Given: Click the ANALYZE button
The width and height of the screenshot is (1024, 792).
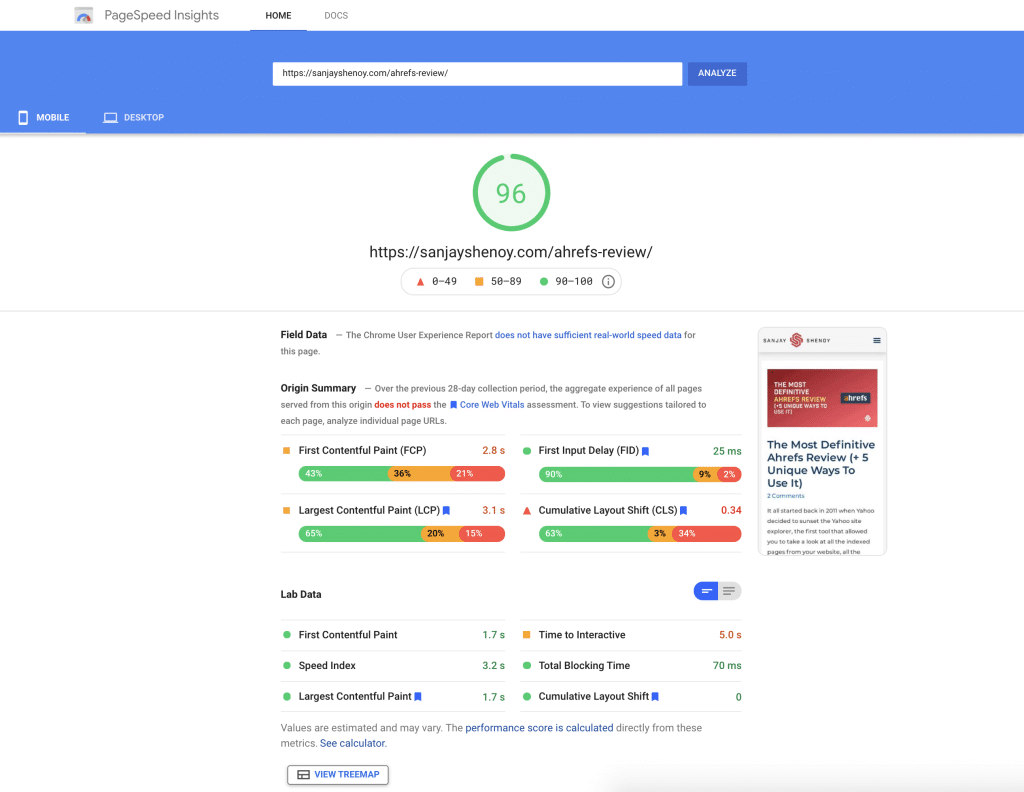Looking at the screenshot, I should [x=717, y=74].
